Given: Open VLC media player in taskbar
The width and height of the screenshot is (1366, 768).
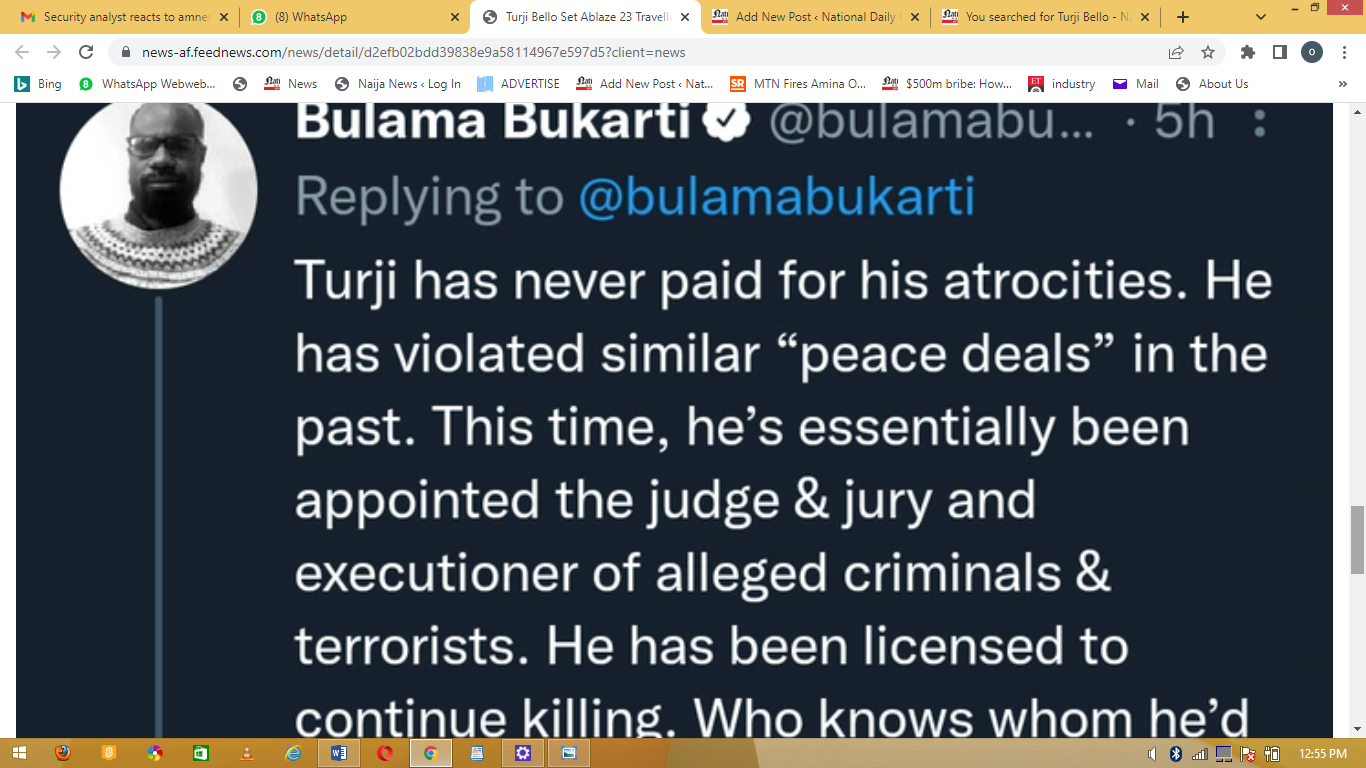Looking at the screenshot, I should tap(247, 753).
